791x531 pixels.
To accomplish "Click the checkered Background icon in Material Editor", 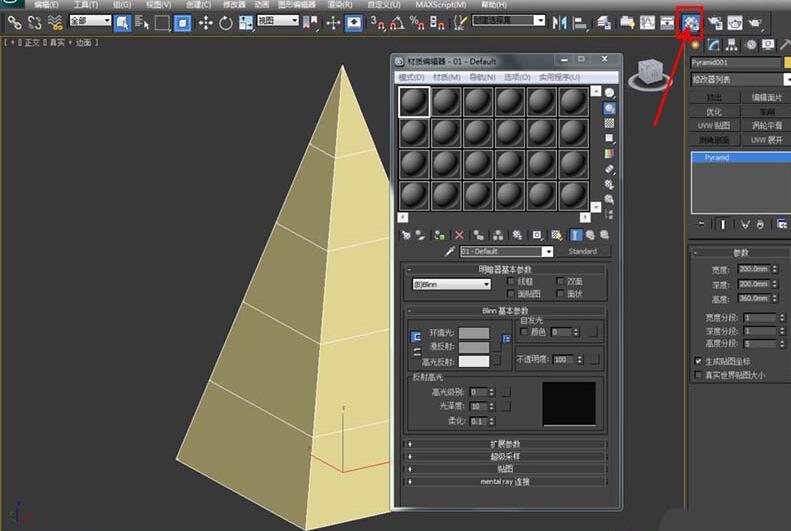I will click(609, 124).
